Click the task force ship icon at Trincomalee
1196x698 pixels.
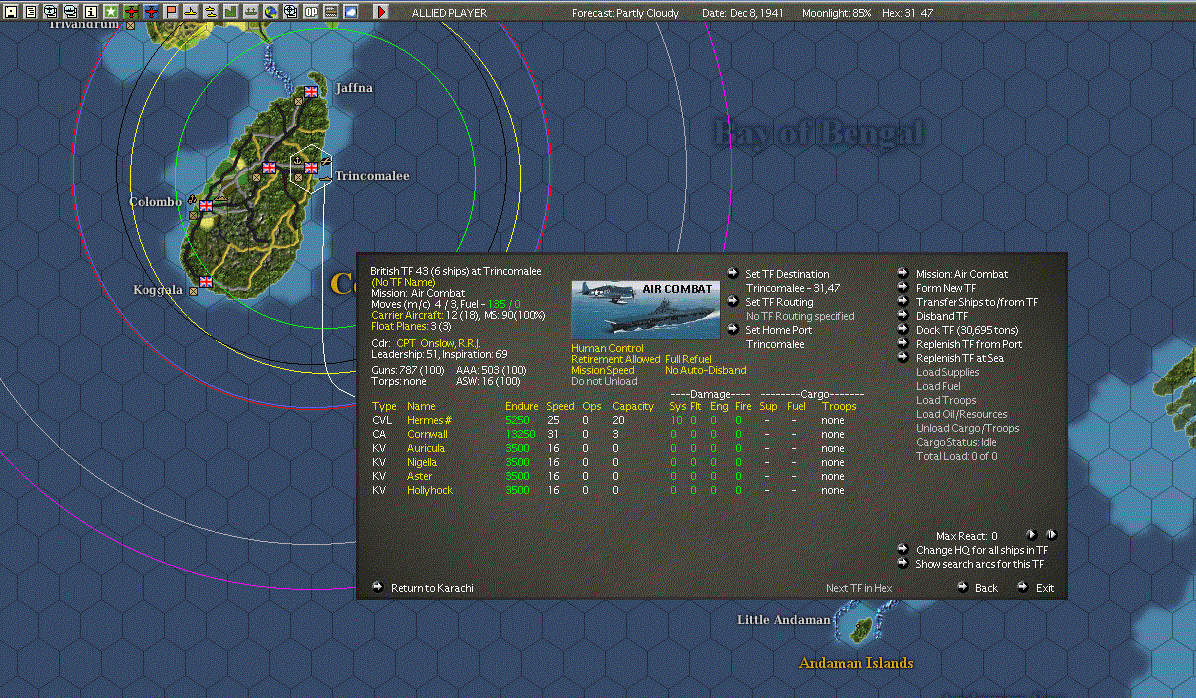pyautogui.click(x=326, y=179)
